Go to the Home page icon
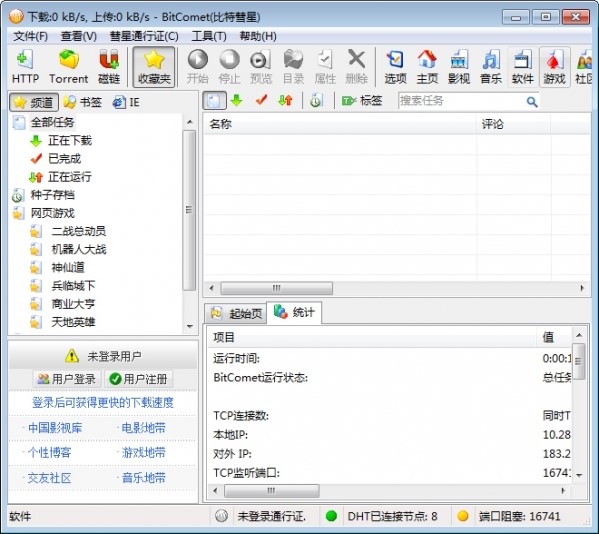This screenshot has width=599, height=534. point(427,67)
